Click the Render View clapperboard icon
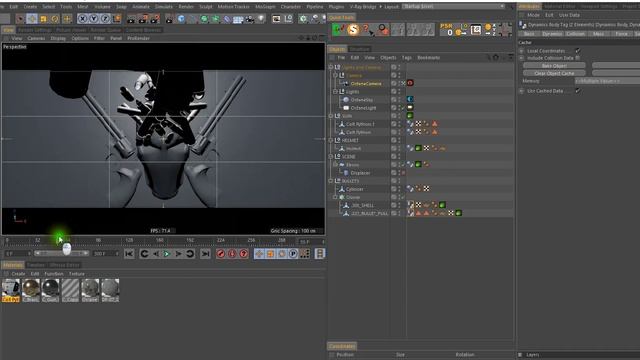Image resolution: width=640 pixels, height=360 pixels. point(131,19)
